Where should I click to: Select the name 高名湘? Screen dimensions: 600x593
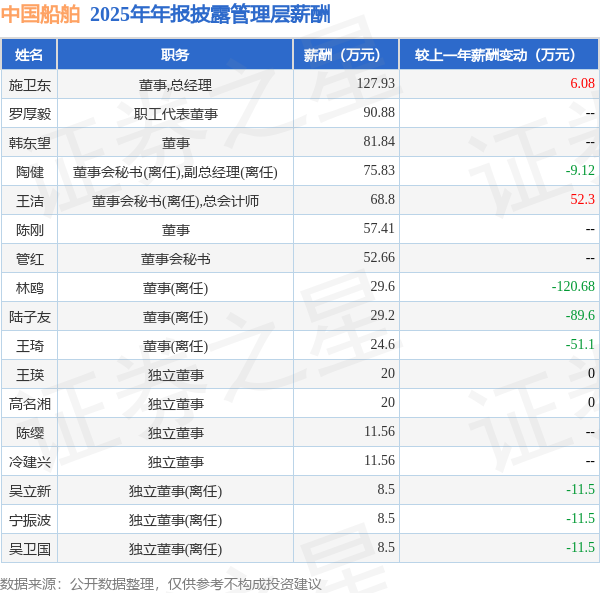29,404
